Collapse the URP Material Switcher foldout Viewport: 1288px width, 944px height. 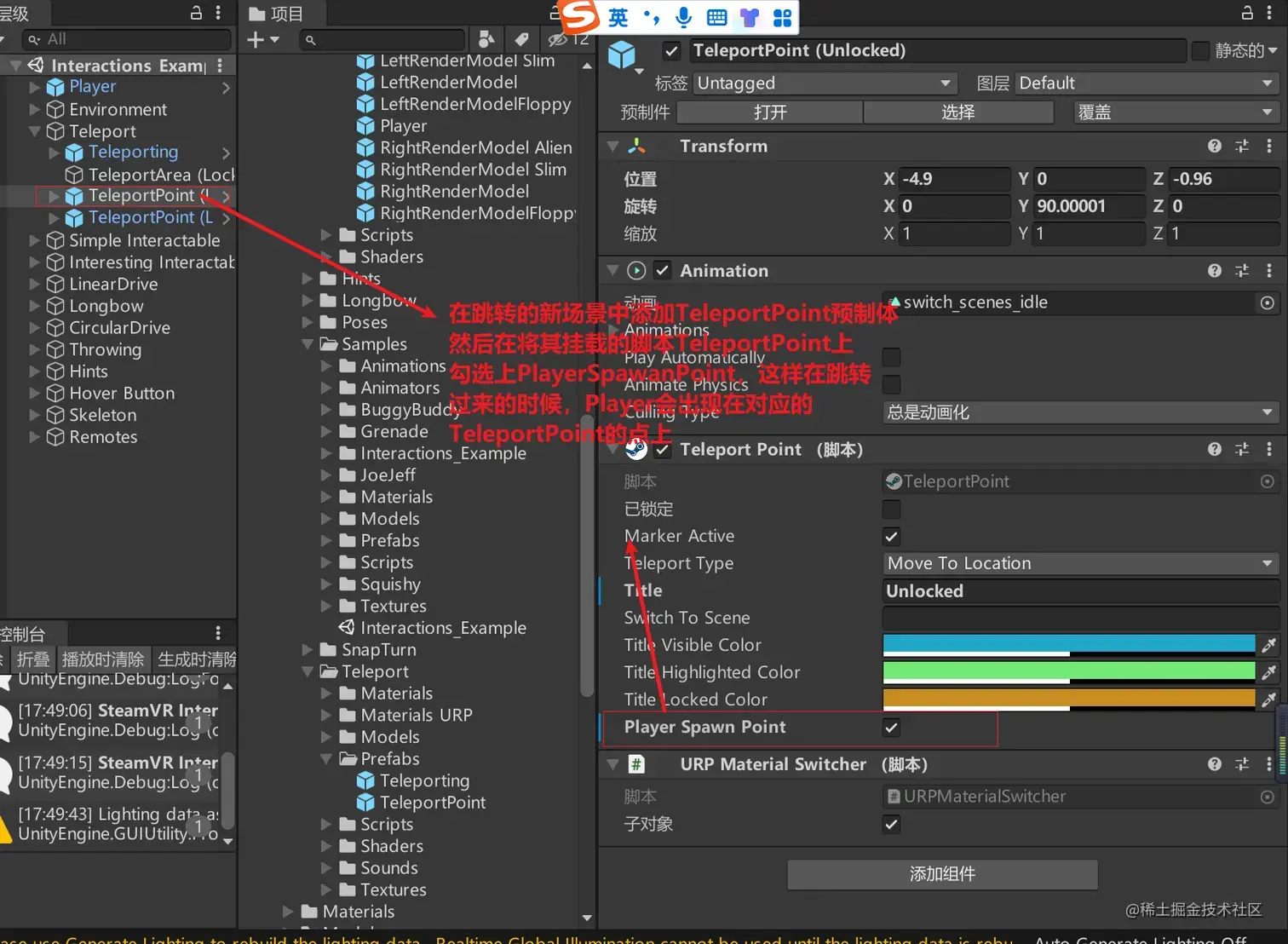tap(612, 764)
